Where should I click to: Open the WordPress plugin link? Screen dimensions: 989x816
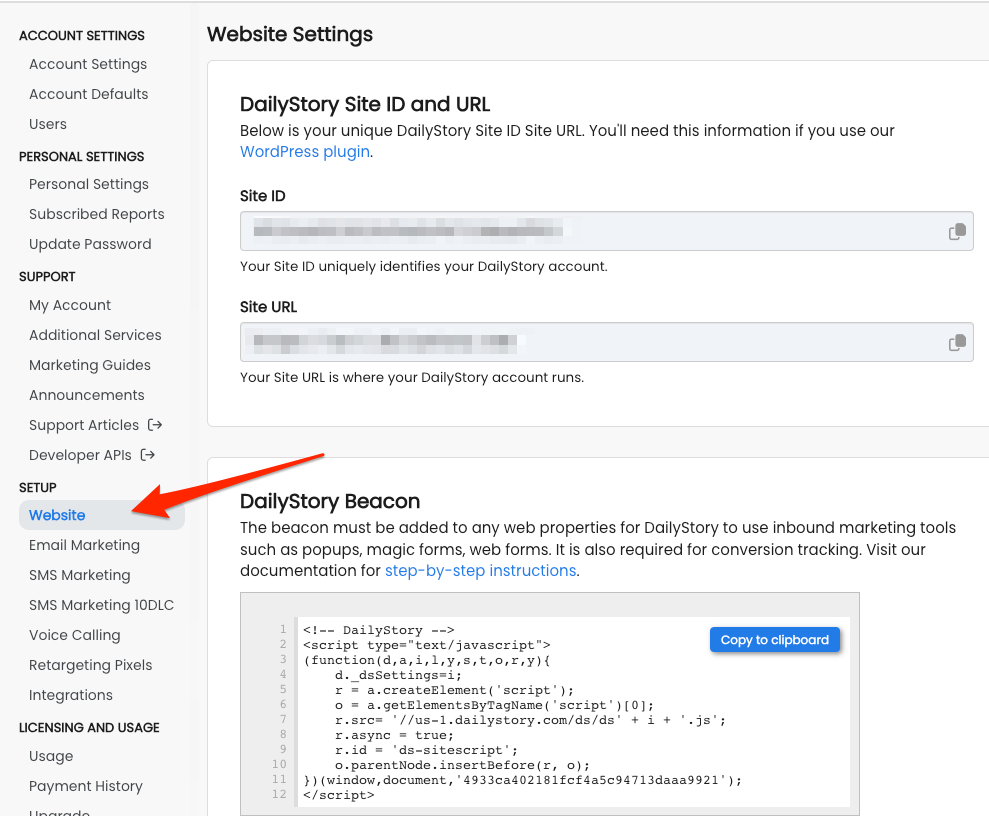(305, 152)
